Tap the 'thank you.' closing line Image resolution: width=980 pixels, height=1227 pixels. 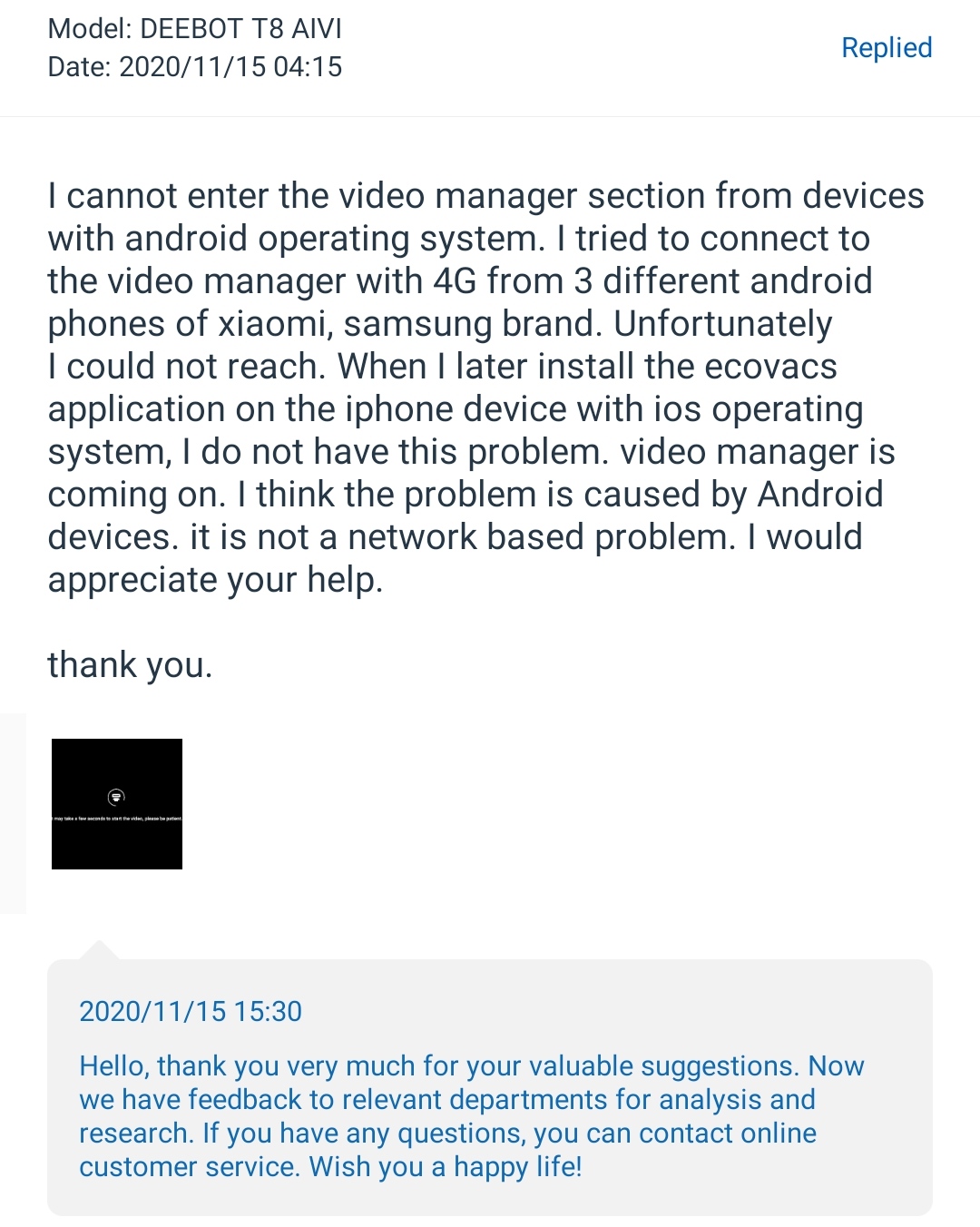pos(130,665)
